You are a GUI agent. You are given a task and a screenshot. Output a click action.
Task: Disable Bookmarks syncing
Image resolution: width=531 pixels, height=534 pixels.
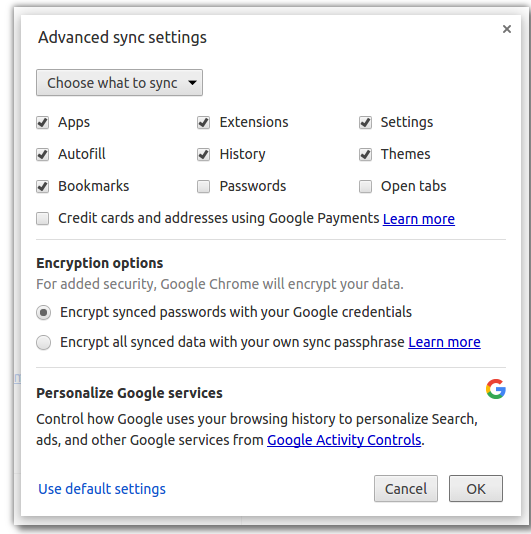coord(43,186)
